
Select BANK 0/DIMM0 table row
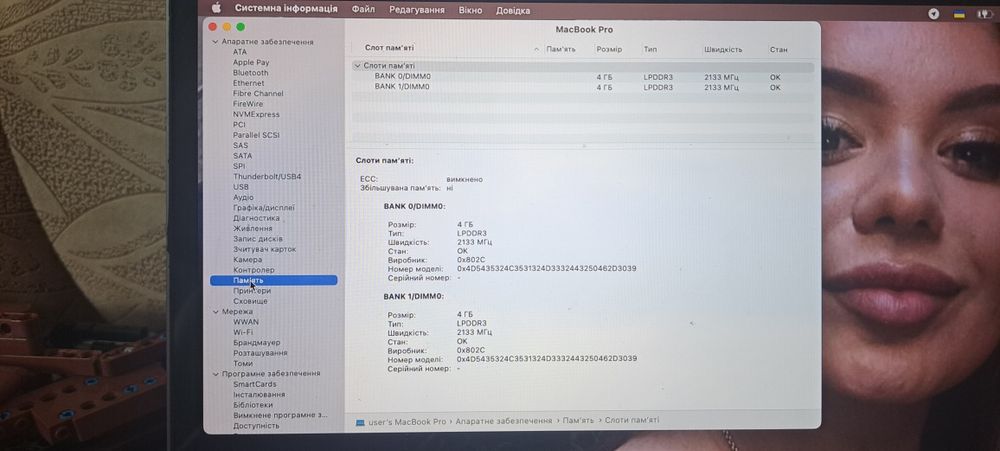coord(583,77)
